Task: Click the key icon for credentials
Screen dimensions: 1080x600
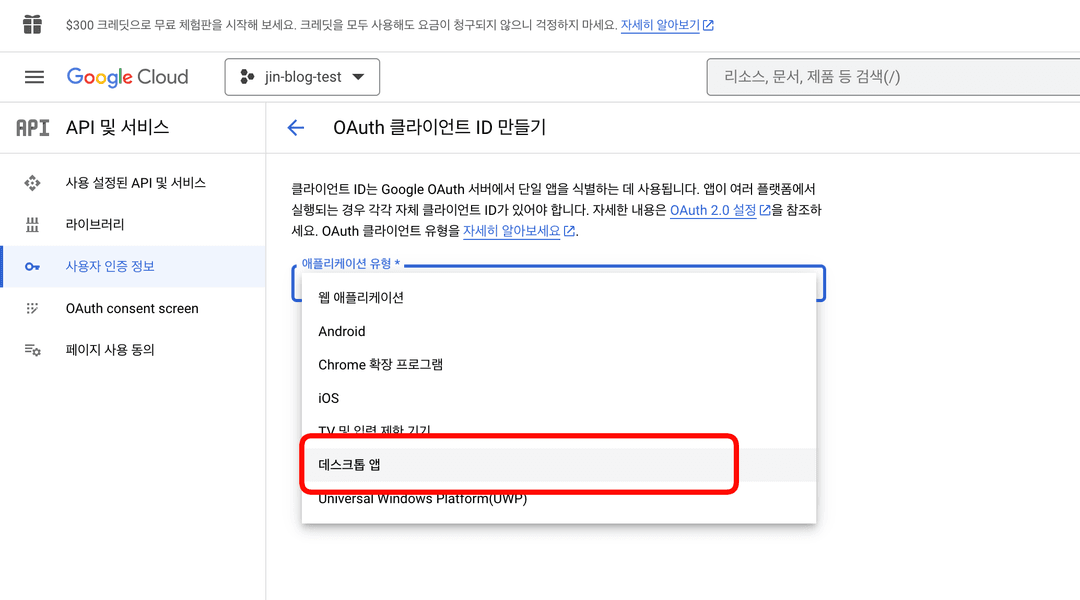Action: (x=32, y=267)
